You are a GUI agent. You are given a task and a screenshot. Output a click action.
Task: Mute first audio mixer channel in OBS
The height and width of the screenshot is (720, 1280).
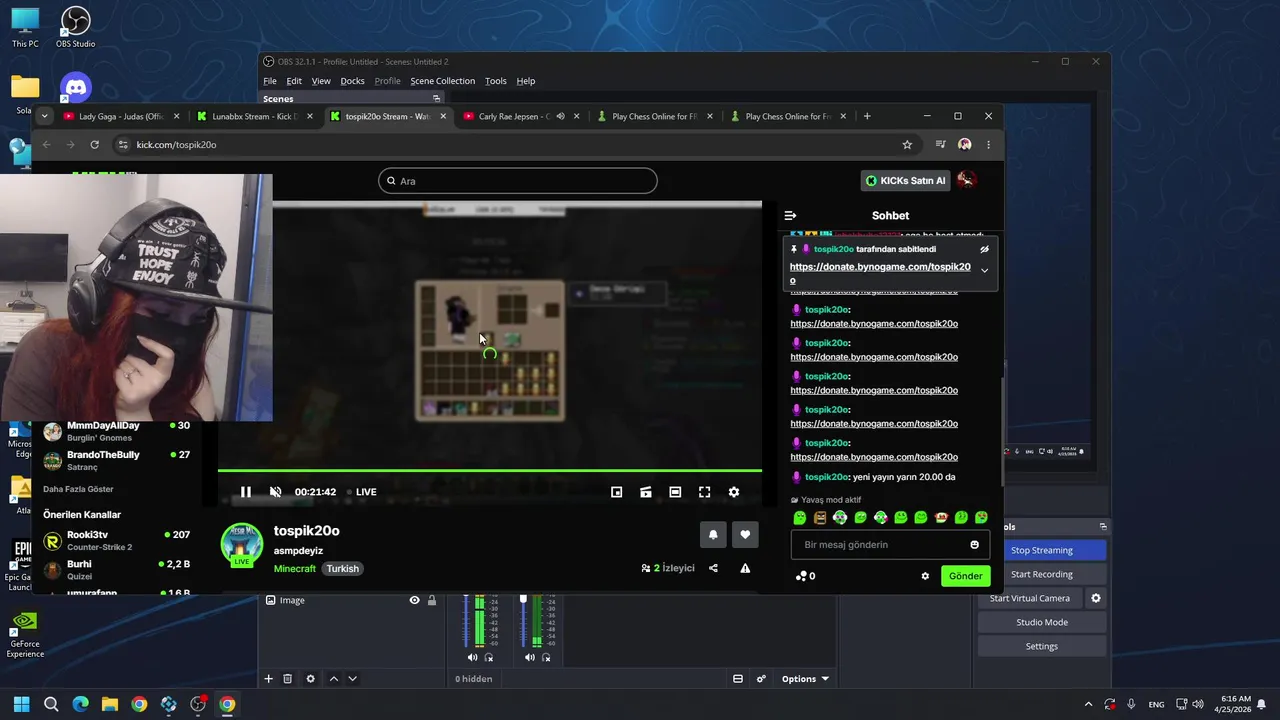point(472,657)
